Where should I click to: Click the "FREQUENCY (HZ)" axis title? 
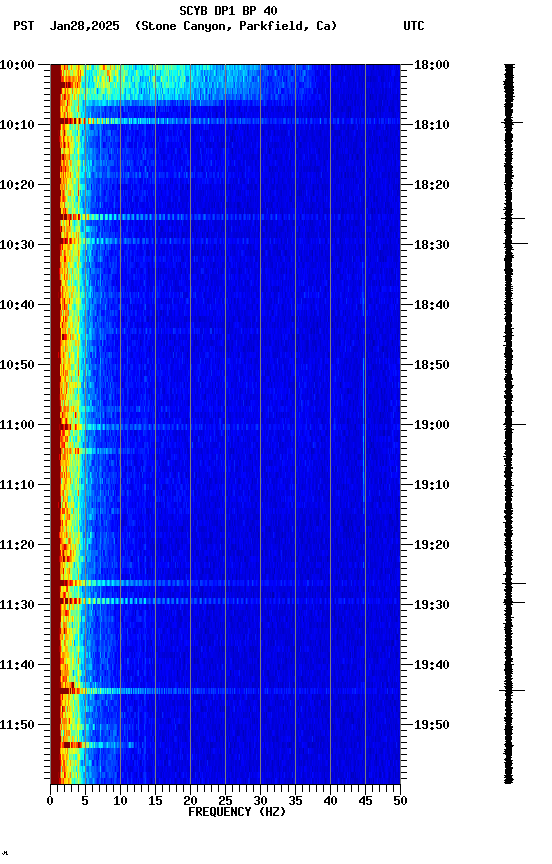pyautogui.click(x=237, y=812)
